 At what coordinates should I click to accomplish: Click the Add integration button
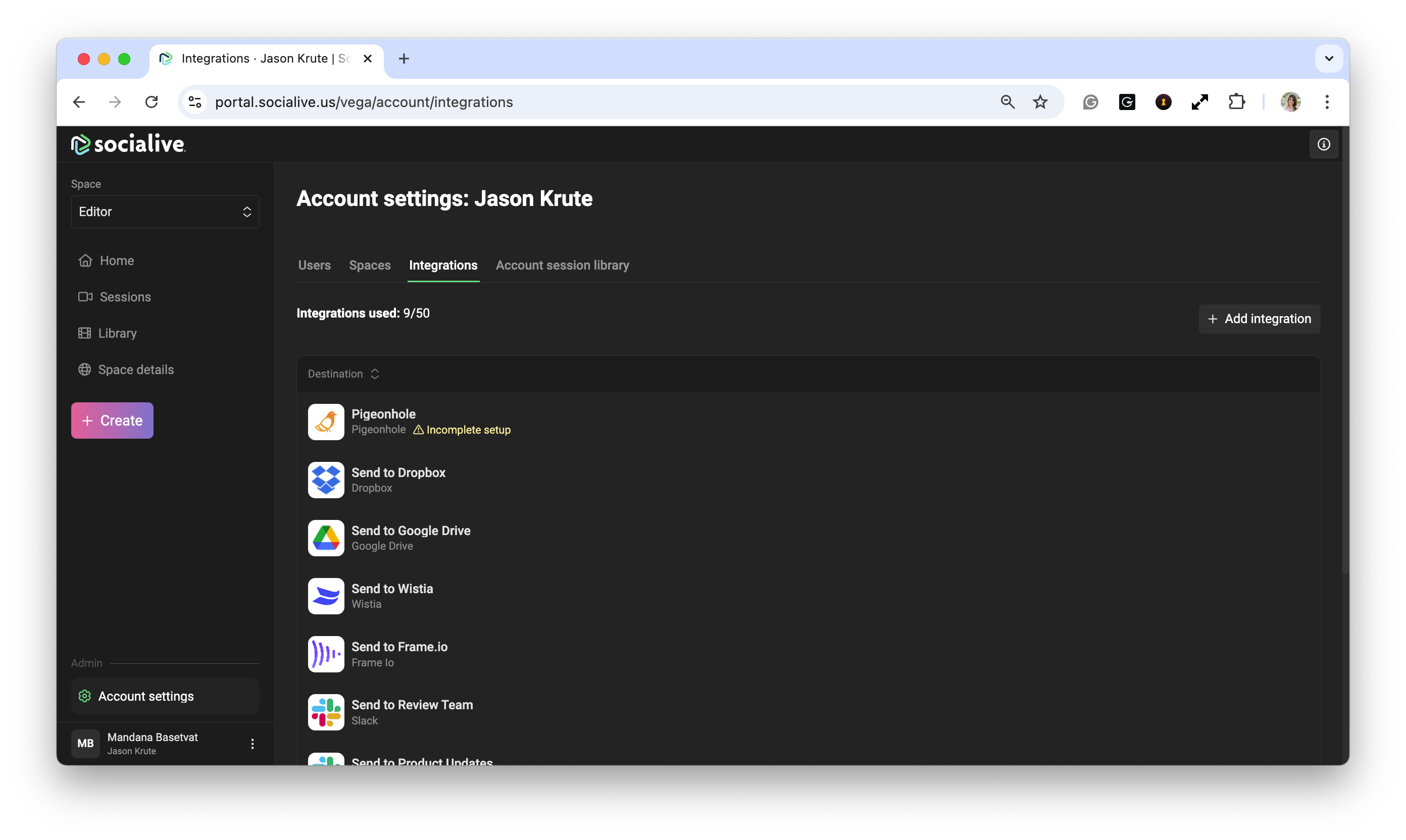1259,319
